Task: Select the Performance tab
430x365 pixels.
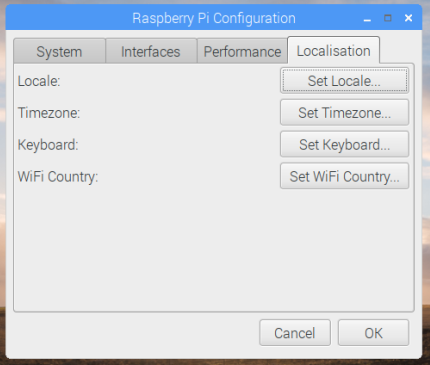Action: pos(242,51)
